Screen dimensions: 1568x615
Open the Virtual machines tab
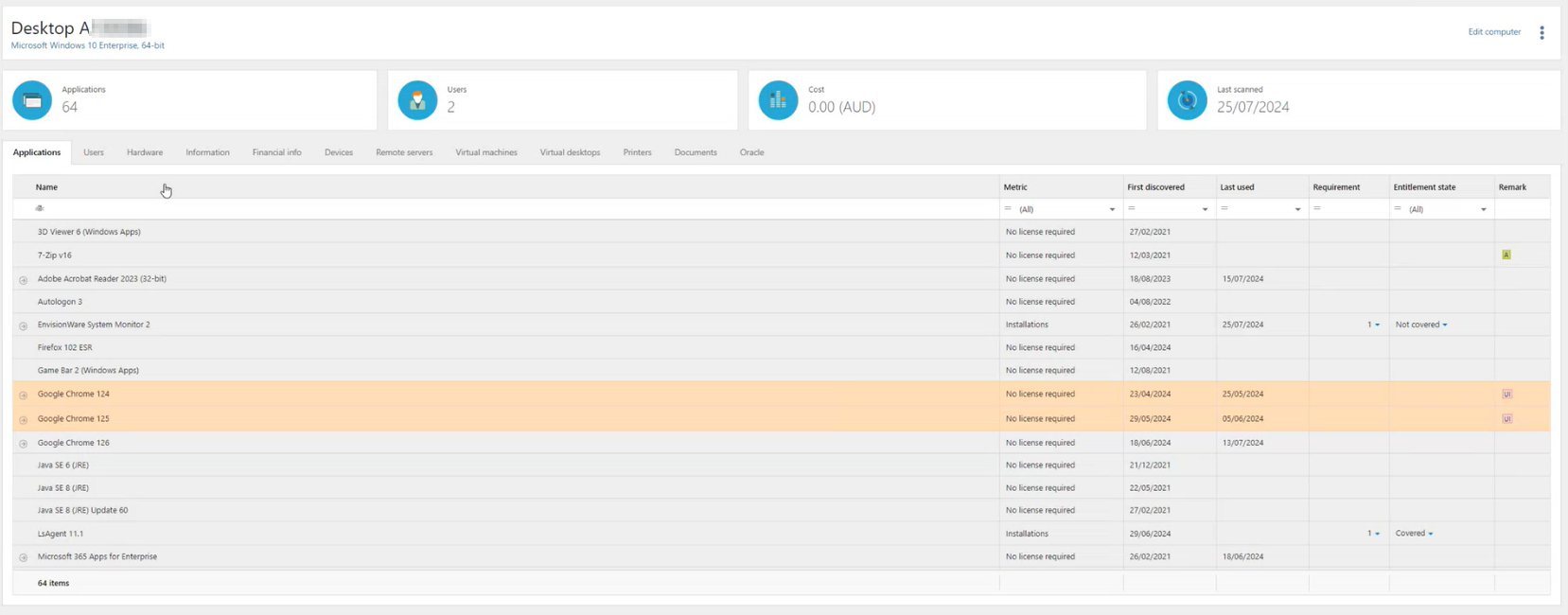pyautogui.click(x=486, y=152)
